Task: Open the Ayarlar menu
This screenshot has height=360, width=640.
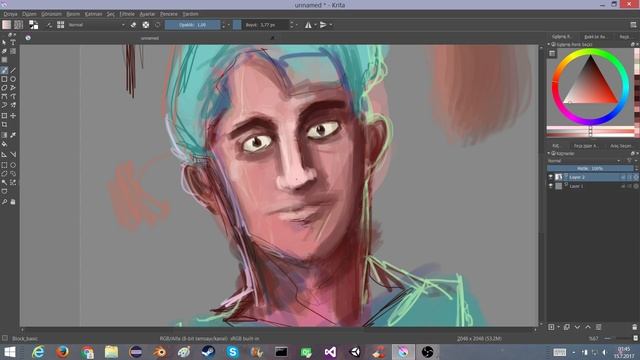Action: [x=147, y=14]
